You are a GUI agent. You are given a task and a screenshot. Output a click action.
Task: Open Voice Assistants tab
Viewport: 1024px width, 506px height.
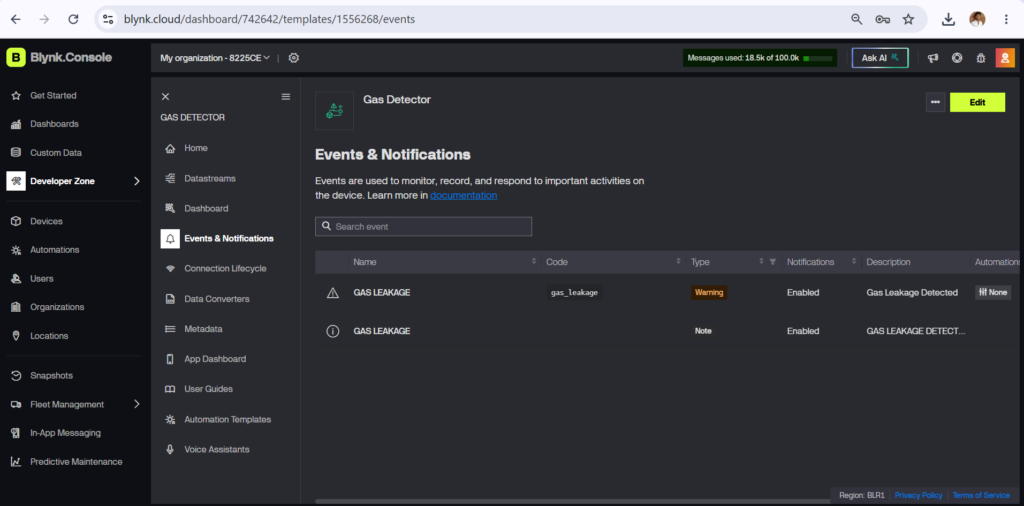point(217,449)
